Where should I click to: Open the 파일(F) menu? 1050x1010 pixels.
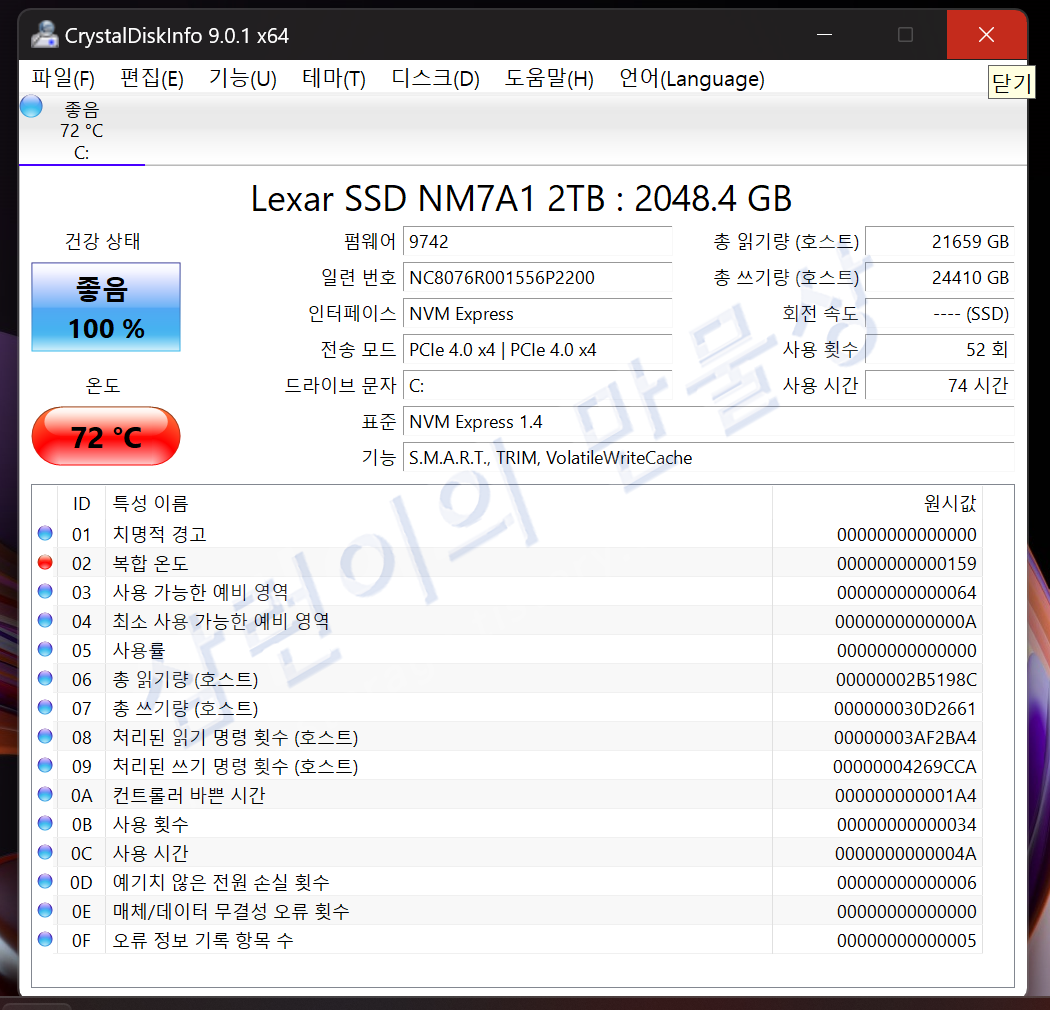[63, 78]
